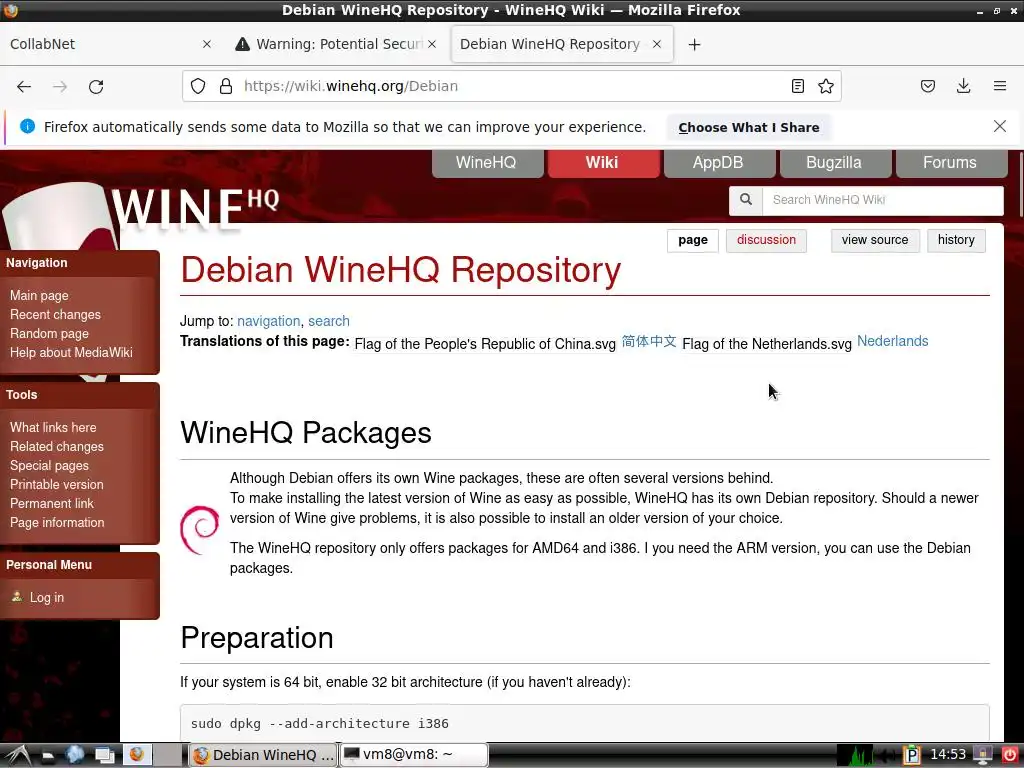Open the file manager in taskbar
Screen dimensions: 1024x768
click(x=48, y=756)
